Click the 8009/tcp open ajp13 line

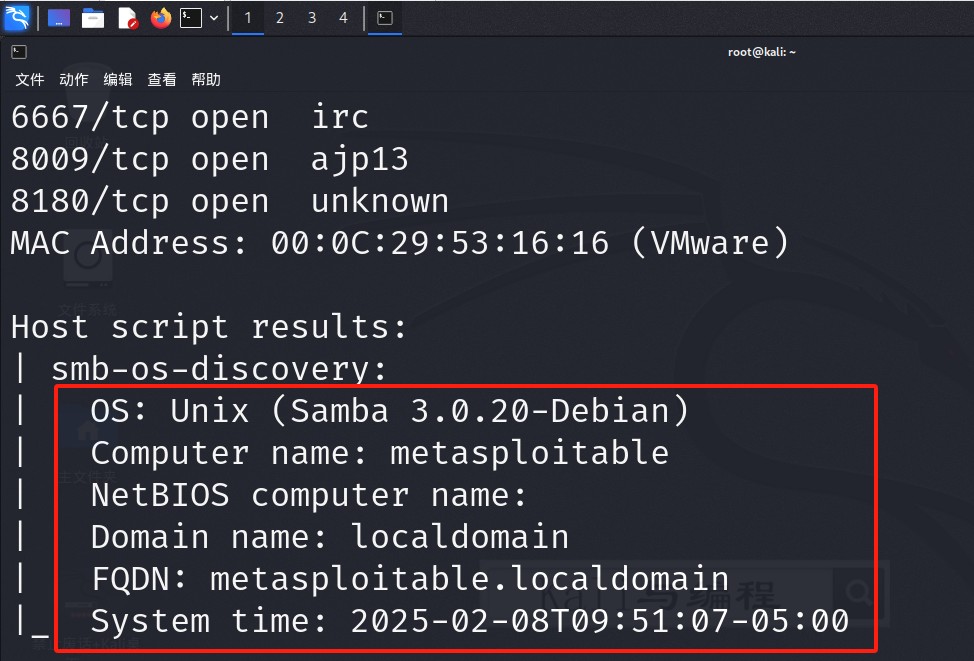pos(210,160)
